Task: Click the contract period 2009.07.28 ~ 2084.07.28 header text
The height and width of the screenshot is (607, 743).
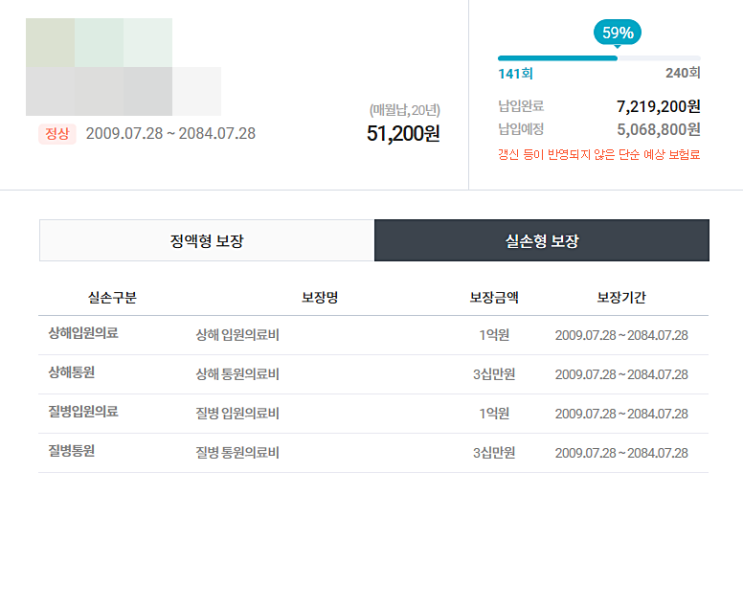Action: coord(171,134)
